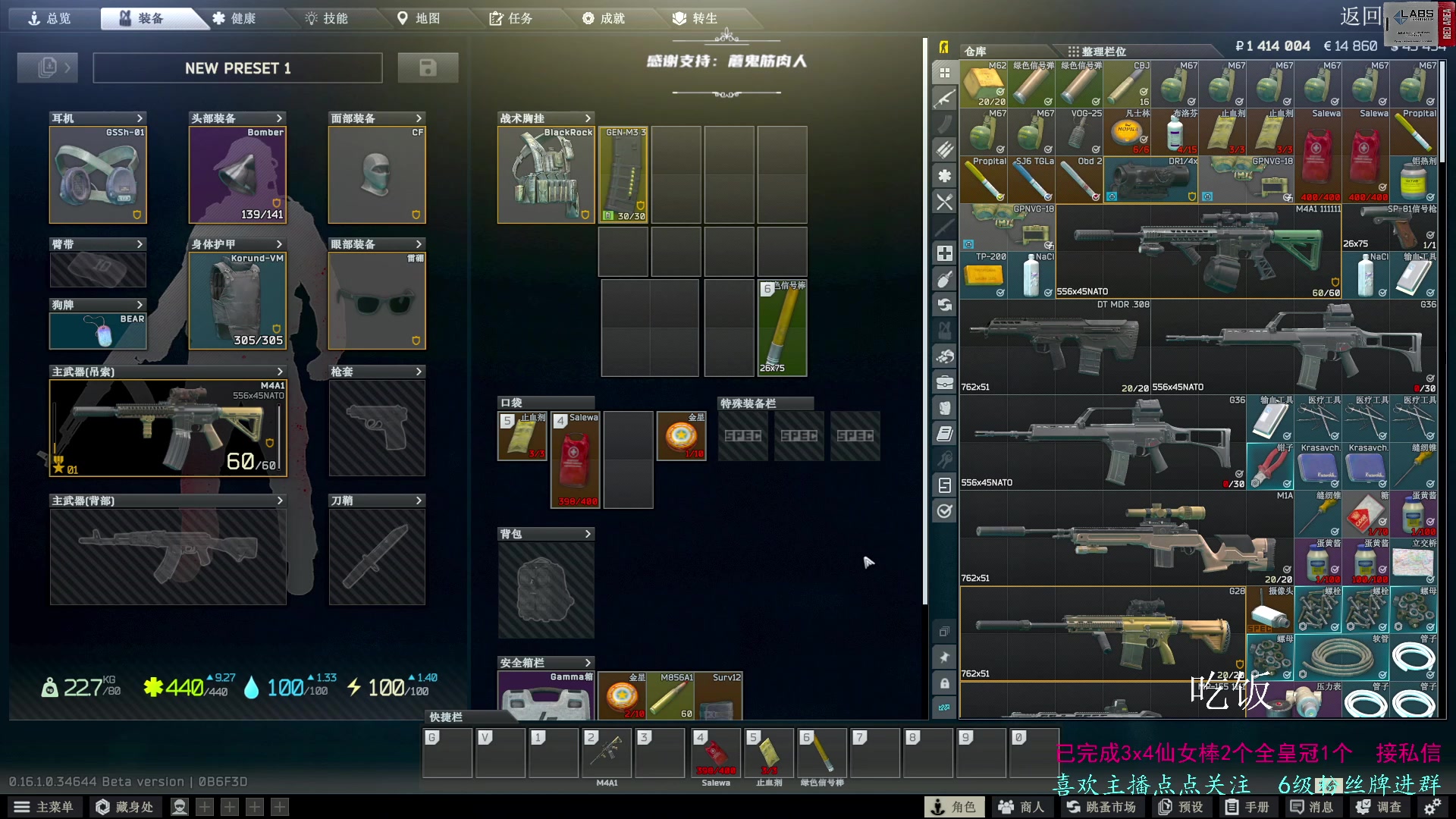Open the 跳蚤市场 flea market
Screen dimensions: 1456x819
[x=1102, y=807]
